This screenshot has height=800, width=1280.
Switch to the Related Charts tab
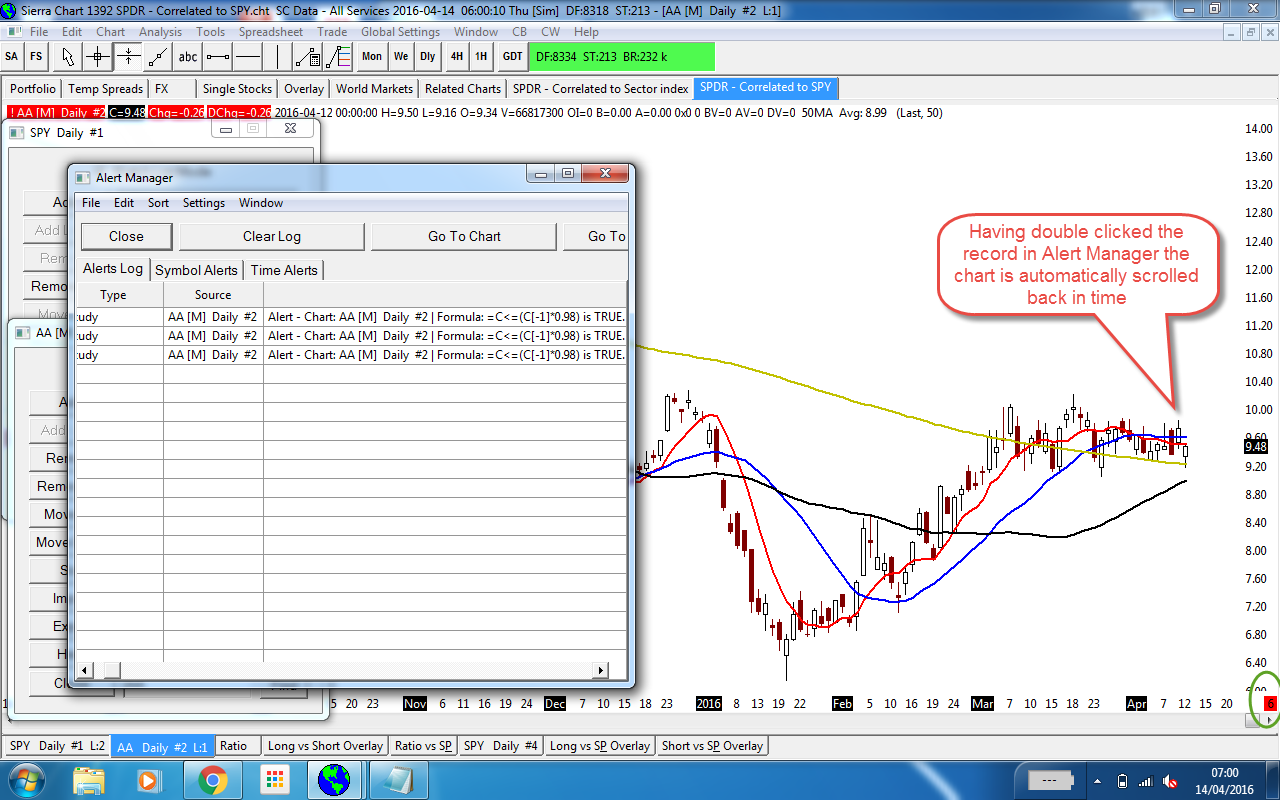coord(463,89)
